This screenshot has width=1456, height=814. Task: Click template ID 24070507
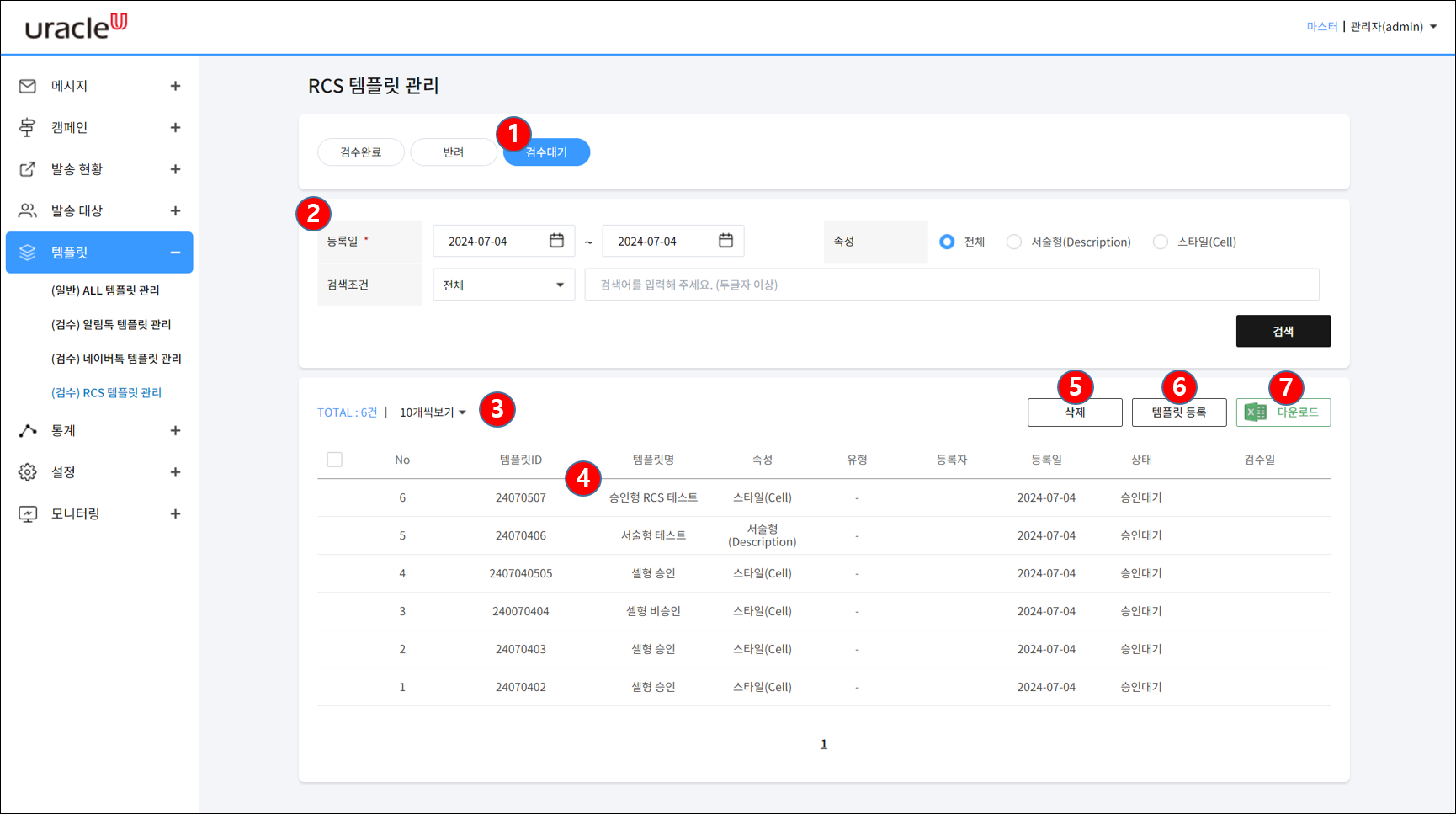[521, 497]
